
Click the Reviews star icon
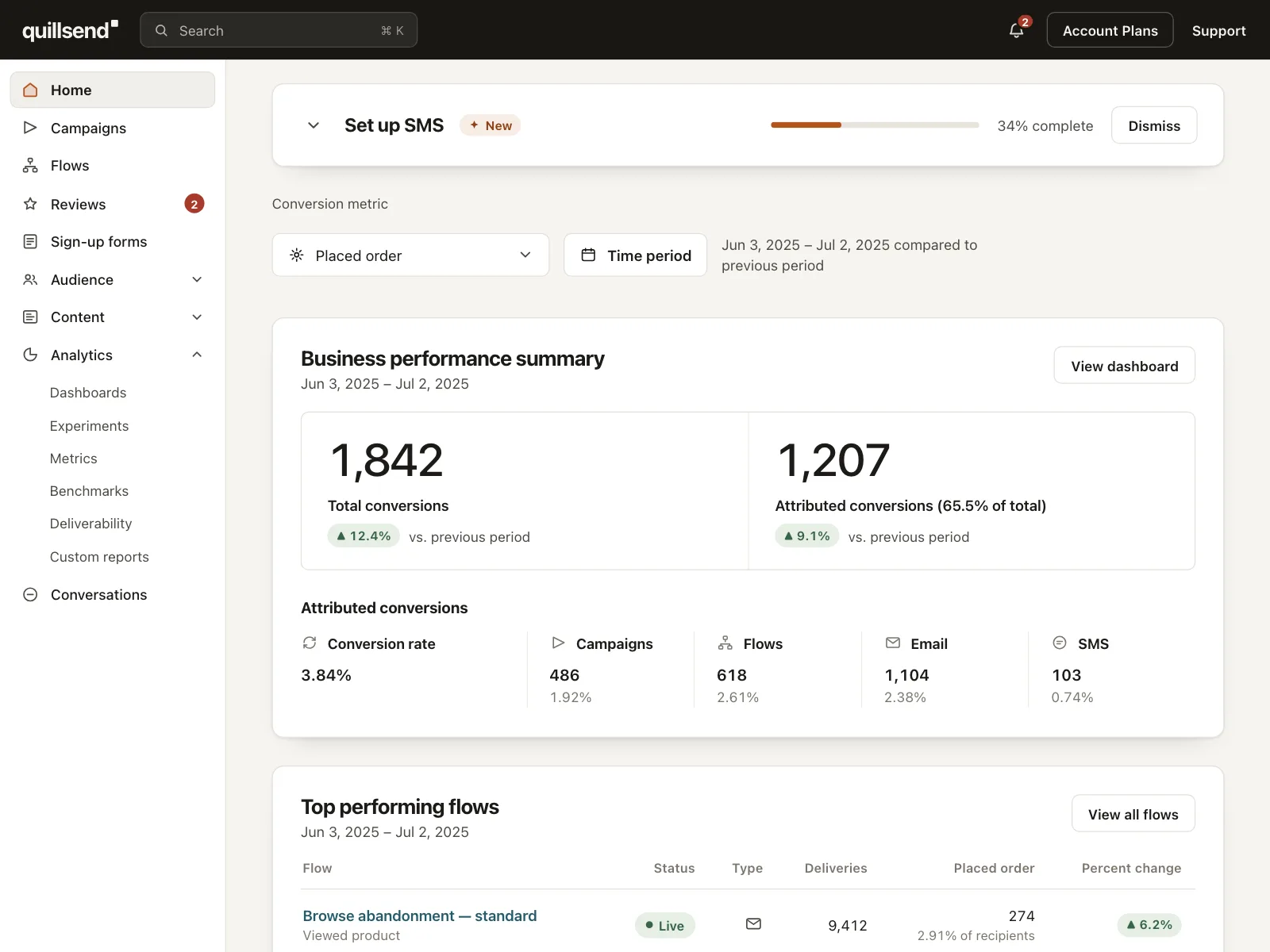coord(30,204)
